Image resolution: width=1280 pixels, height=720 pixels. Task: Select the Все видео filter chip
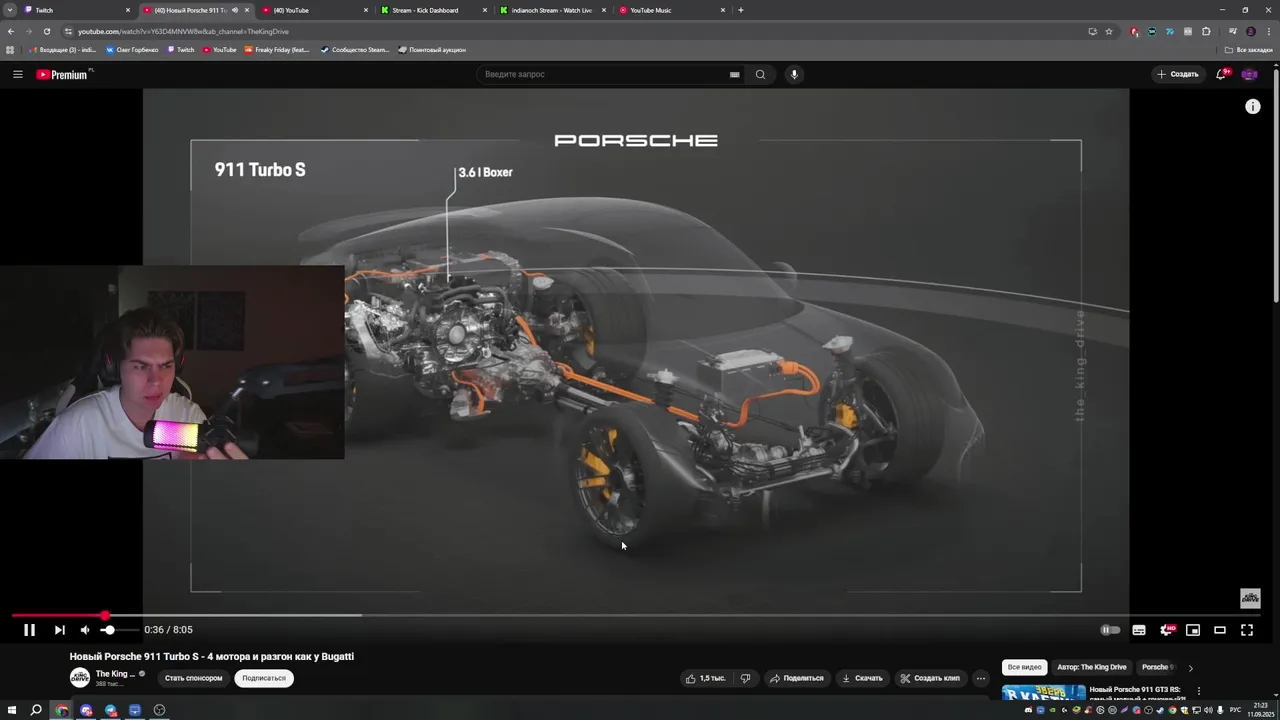tap(1024, 667)
